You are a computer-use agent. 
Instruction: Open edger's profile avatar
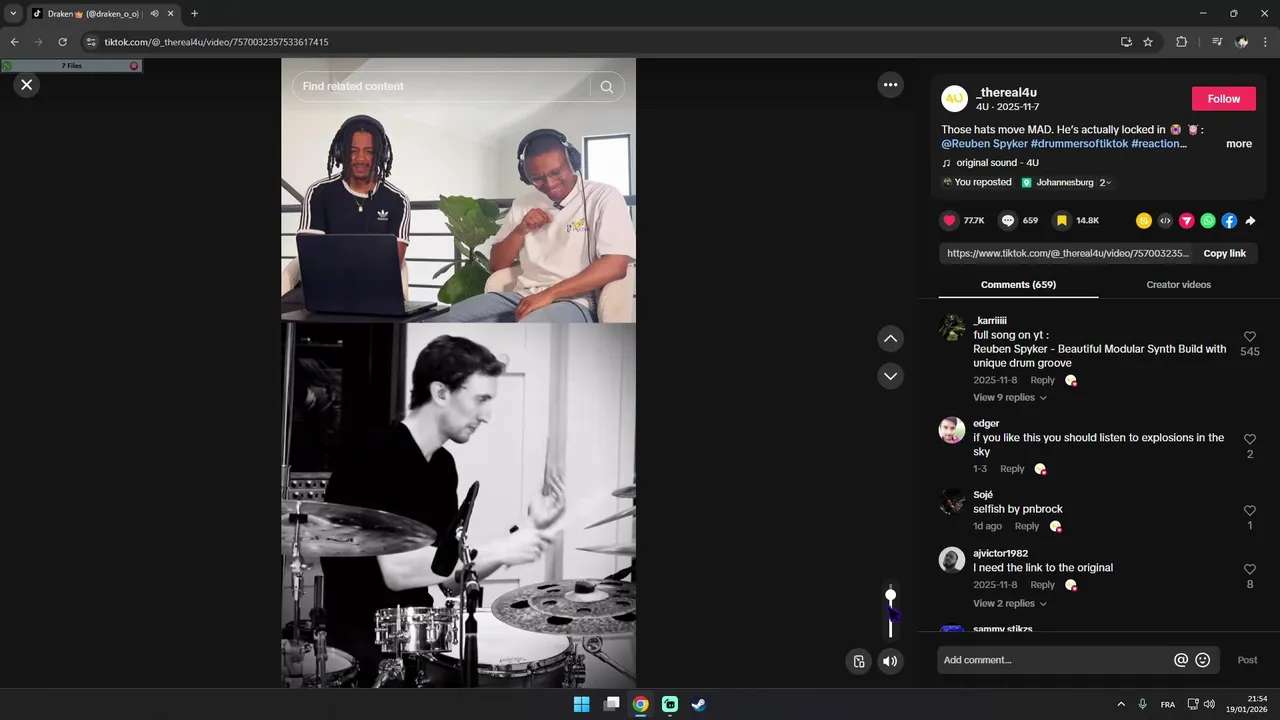[952, 430]
